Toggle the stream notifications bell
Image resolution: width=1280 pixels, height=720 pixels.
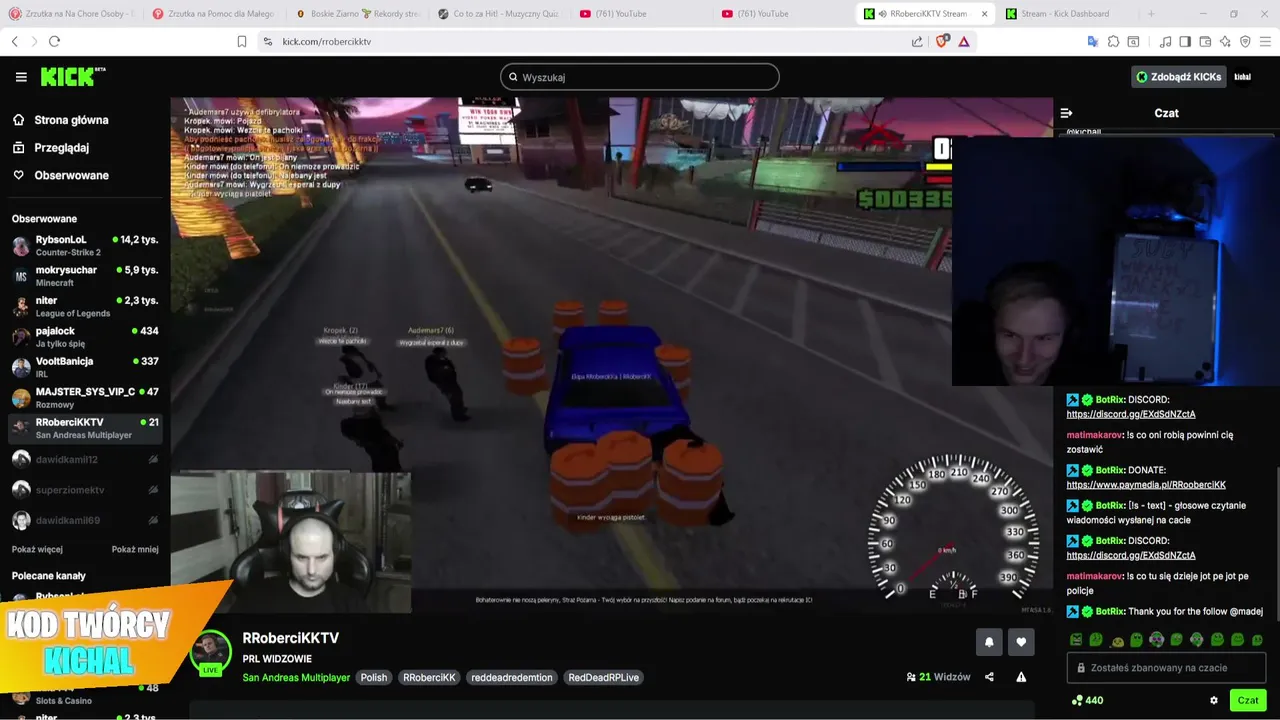[x=989, y=642]
